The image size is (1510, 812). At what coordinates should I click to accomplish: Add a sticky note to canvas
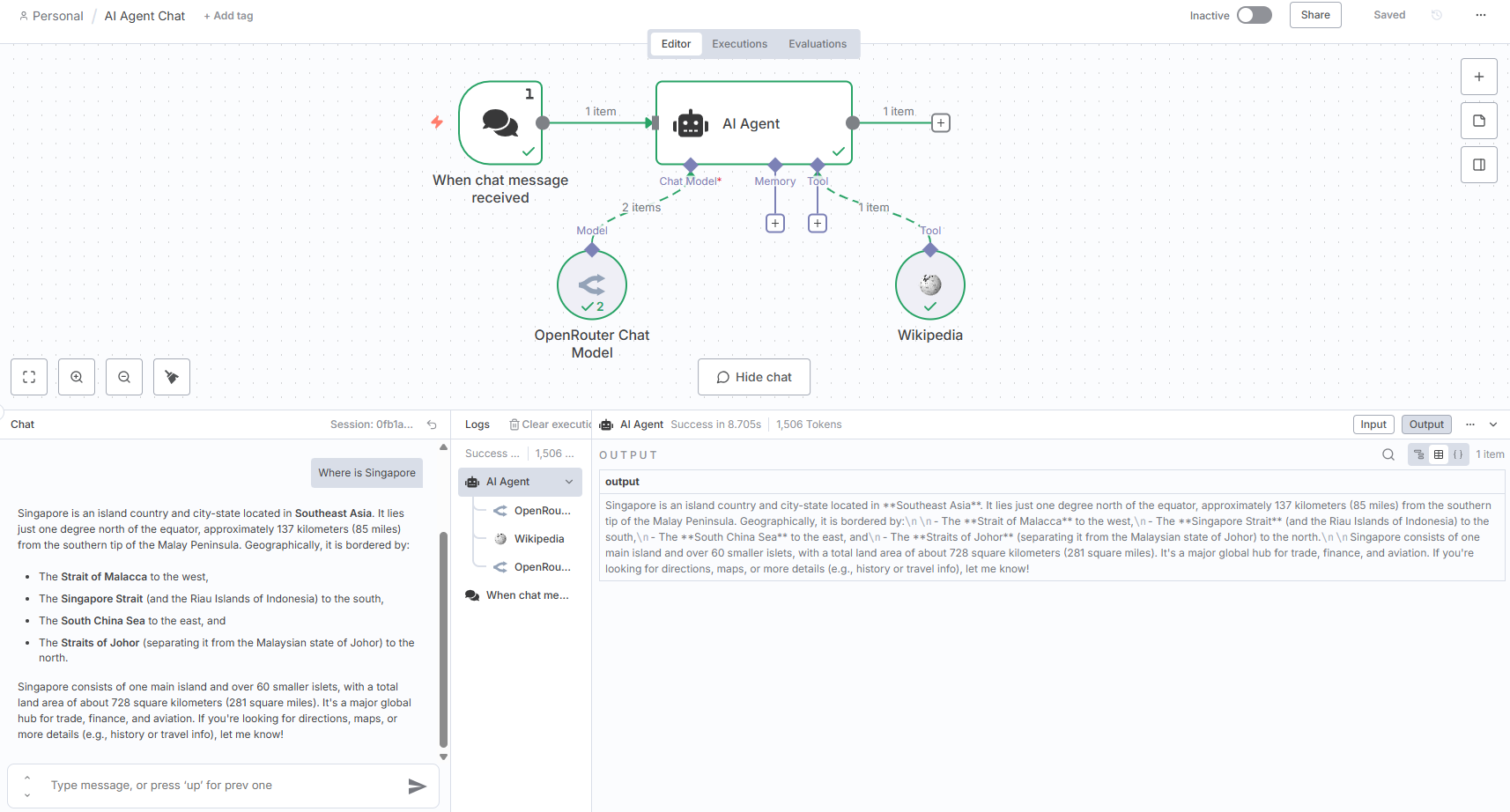click(1479, 121)
